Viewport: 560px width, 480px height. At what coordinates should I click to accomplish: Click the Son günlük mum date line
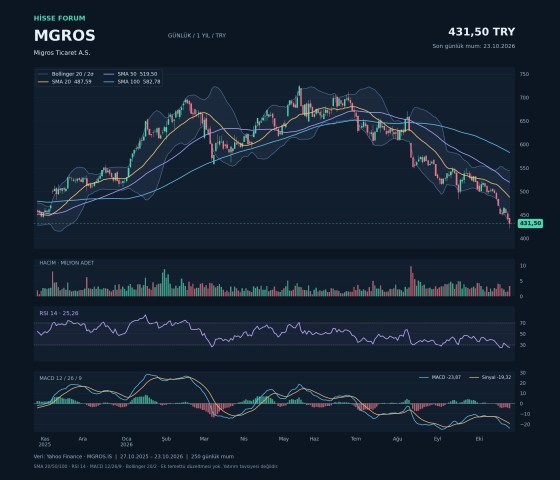coord(474,46)
